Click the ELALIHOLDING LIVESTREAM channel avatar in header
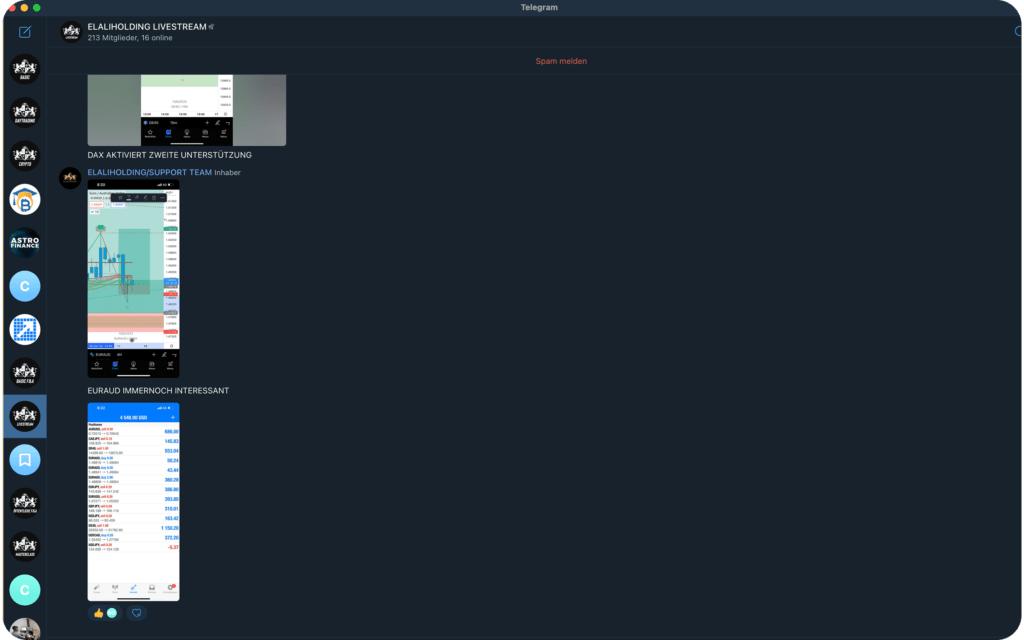This screenshot has width=1024, height=640. [71, 31]
